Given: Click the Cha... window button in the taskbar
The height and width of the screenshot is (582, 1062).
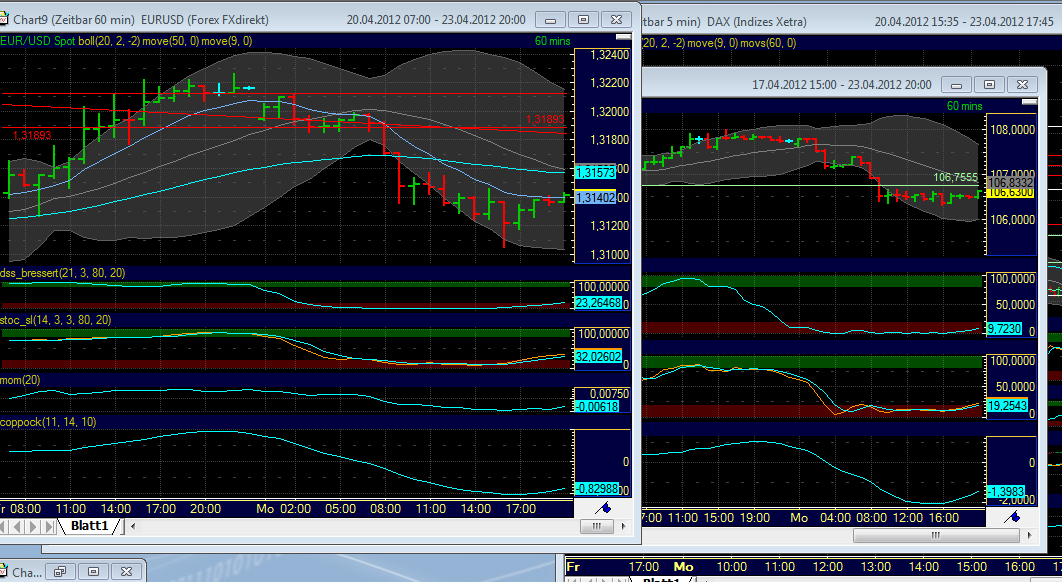Looking at the screenshot, I should point(28,570).
